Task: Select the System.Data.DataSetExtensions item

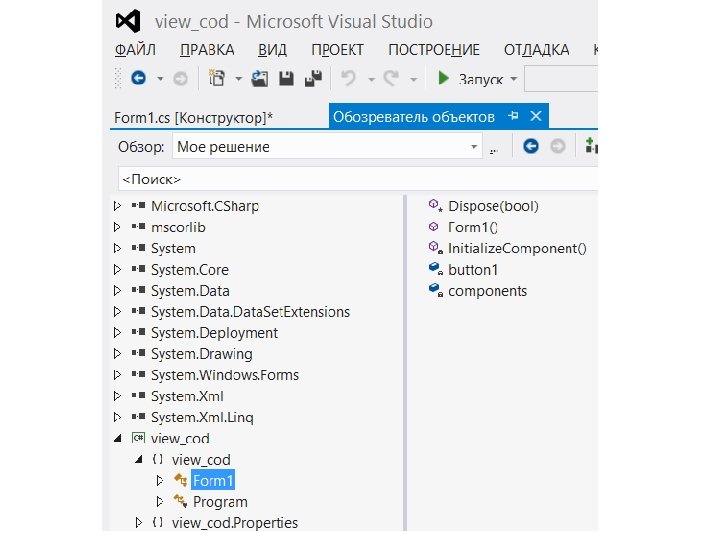Action: point(250,312)
